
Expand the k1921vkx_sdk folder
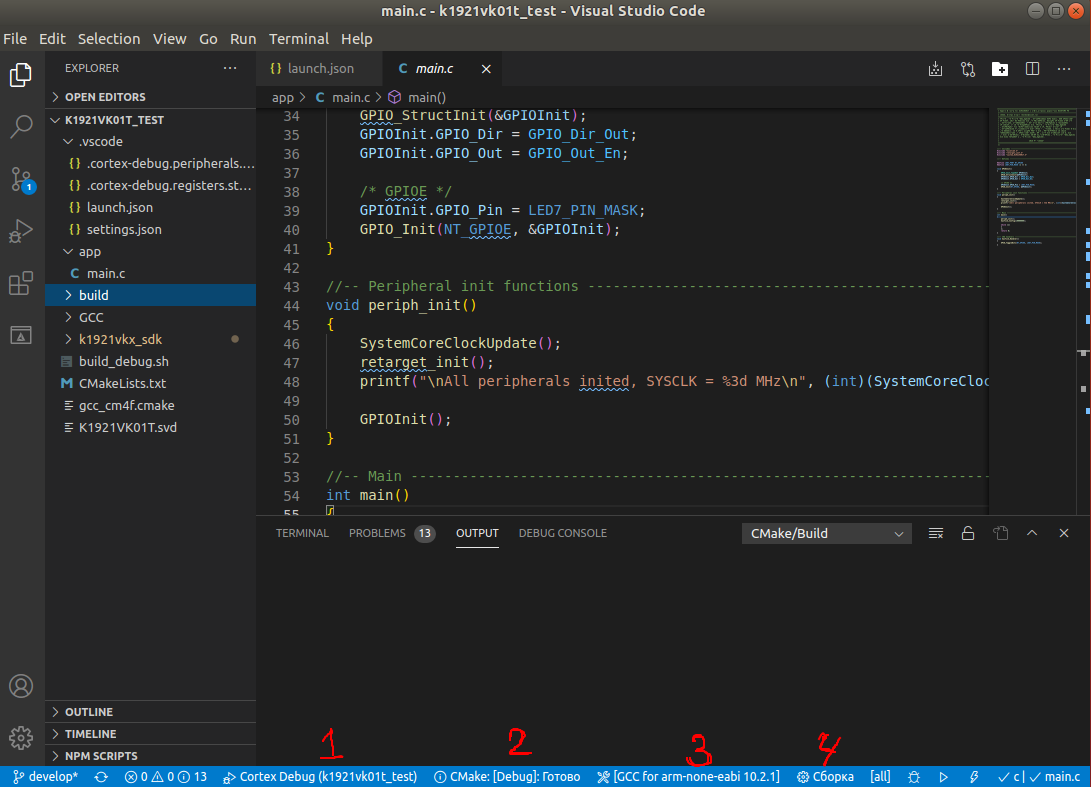tap(150, 340)
